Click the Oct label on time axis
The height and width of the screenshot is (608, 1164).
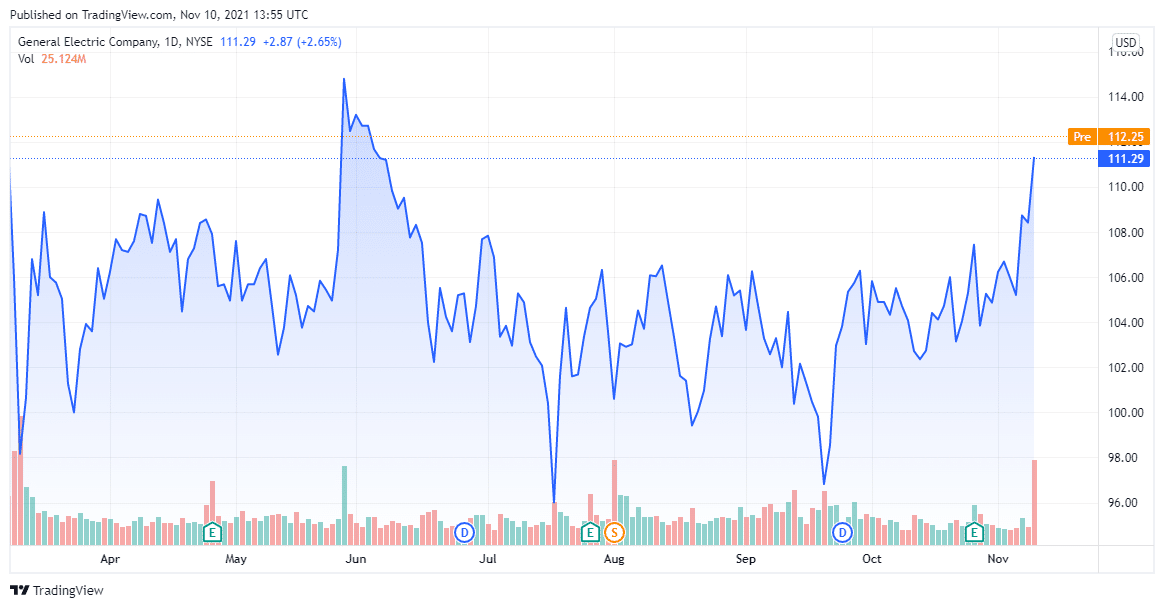[872, 559]
